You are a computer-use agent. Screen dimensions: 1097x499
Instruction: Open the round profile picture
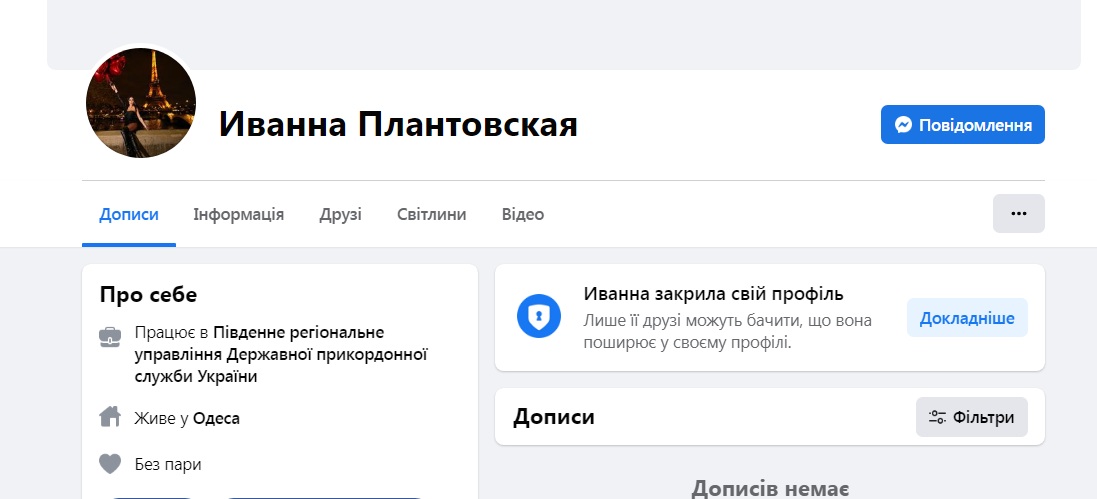(140, 103)
